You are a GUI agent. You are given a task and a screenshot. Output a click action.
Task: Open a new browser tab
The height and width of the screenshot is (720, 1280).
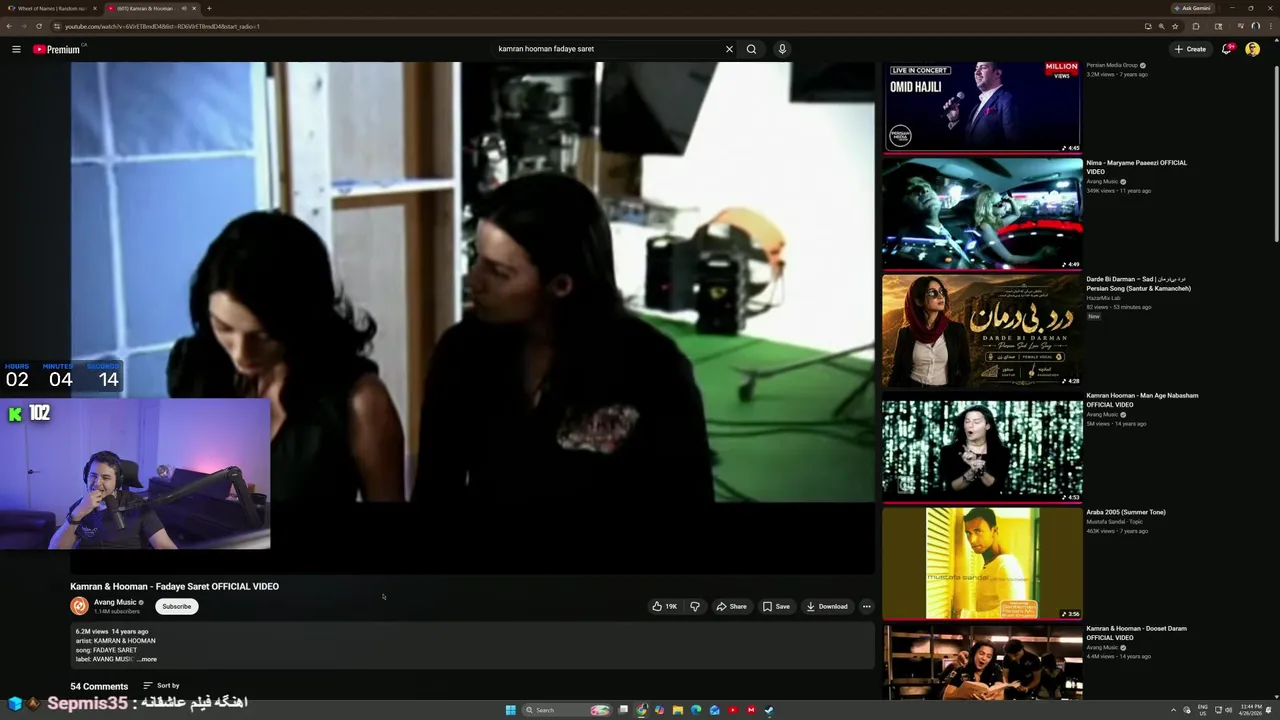point(209,8)
